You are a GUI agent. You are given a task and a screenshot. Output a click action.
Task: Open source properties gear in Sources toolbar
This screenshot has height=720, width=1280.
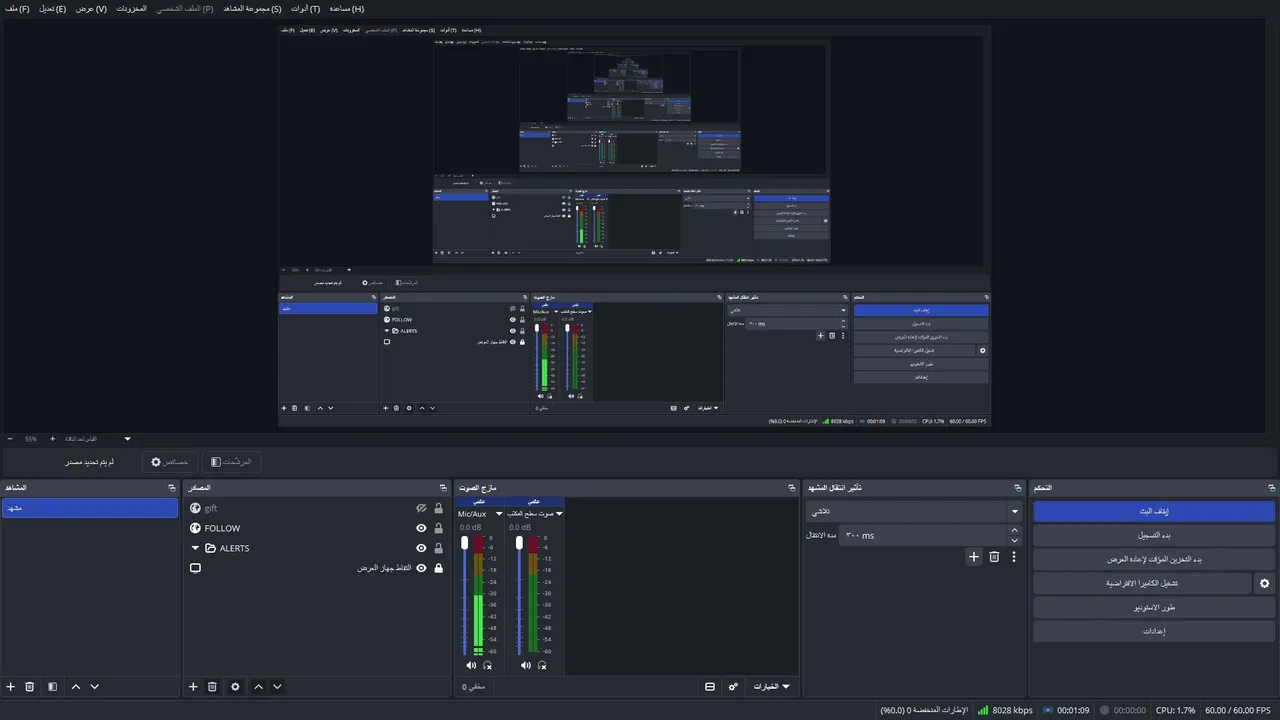(x=235, y=687)
